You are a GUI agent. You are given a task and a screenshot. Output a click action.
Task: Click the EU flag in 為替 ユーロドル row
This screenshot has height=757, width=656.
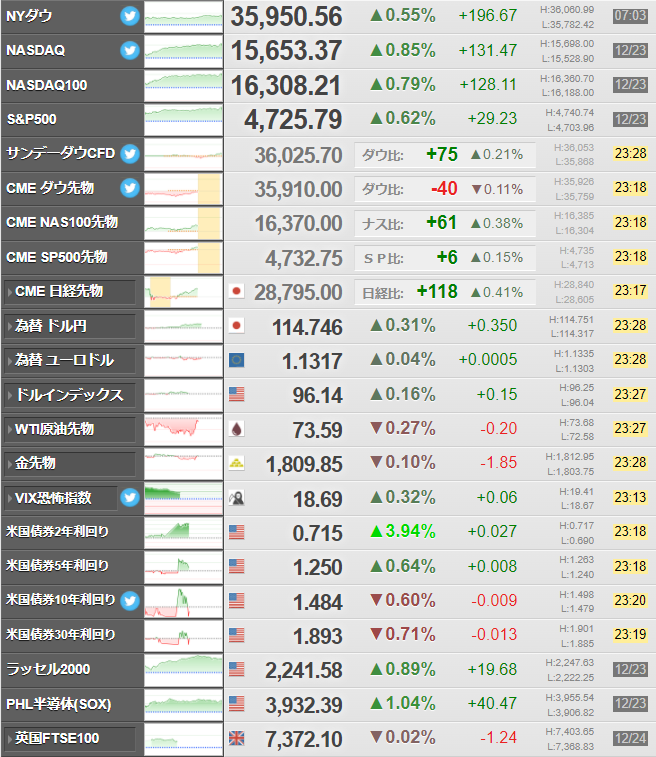pyautogui.click(x=237, y=360)
